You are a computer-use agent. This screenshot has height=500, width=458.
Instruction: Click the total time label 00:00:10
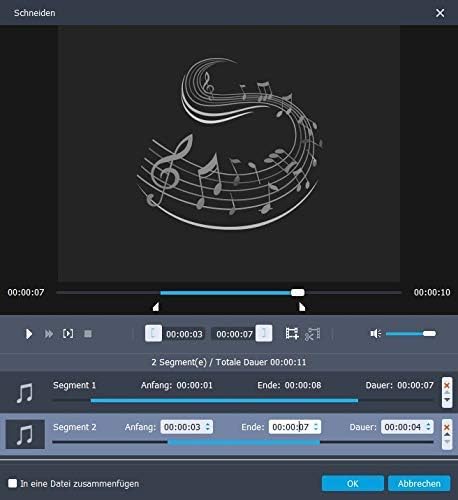[x=432, y=293]
